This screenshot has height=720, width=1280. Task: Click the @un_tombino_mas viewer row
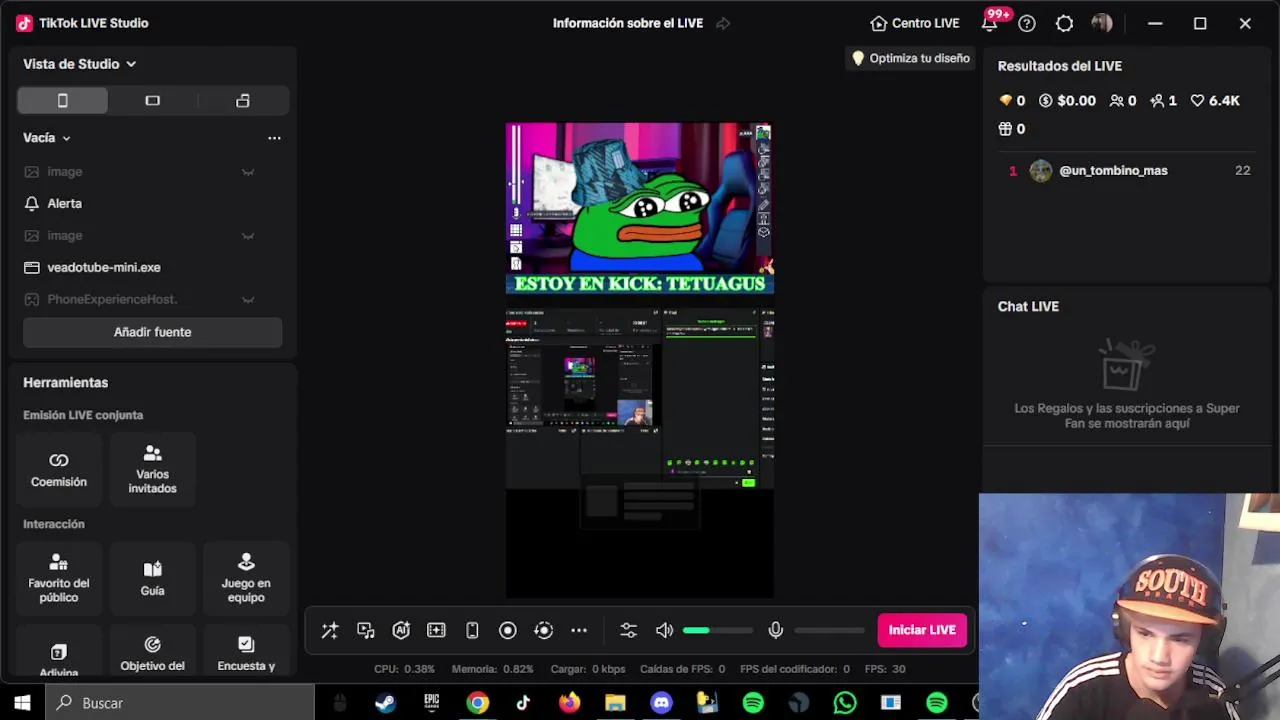click(1129, 171)
